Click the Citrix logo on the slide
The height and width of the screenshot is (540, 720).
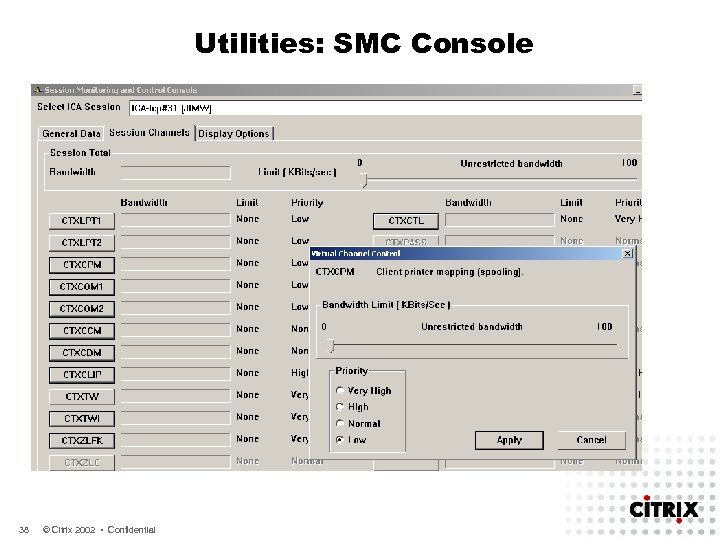click(664, 509)
